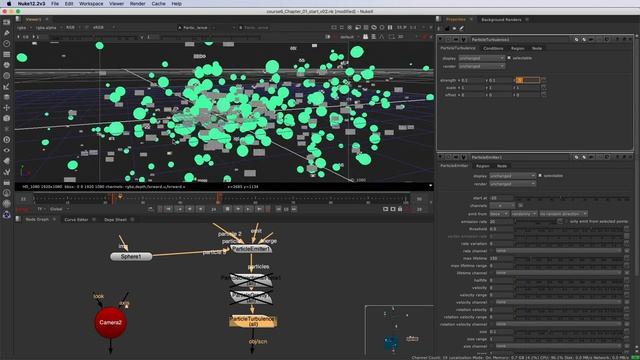
Task: Open the Help menu
Action: pyautogui.click(x=176, y=4)
